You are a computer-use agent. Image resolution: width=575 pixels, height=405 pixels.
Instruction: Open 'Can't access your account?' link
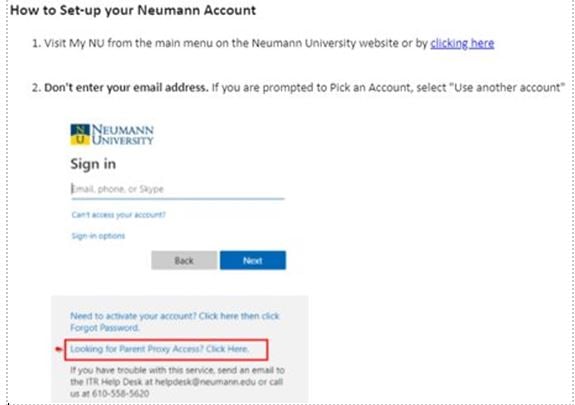click(x=118, y=215)
